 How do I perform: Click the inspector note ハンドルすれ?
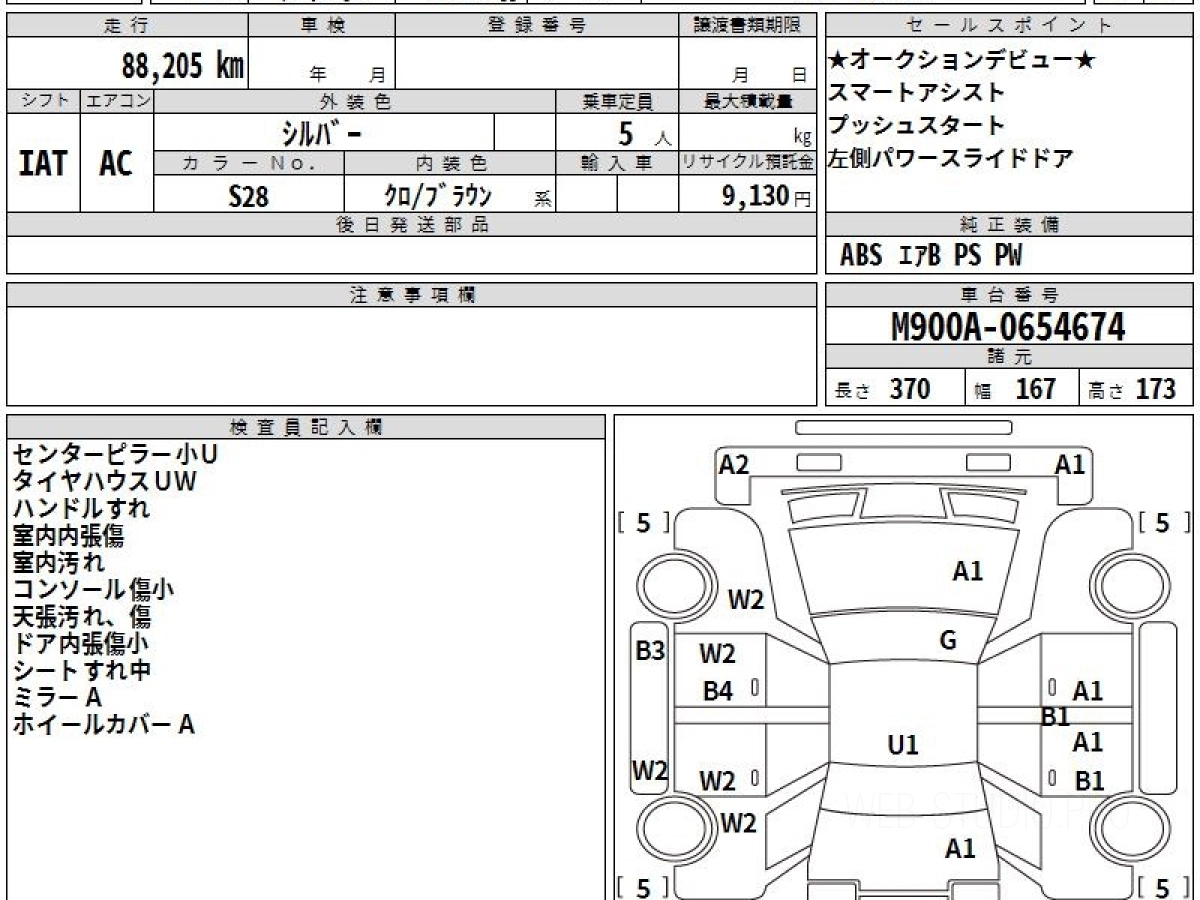point(81,508)
